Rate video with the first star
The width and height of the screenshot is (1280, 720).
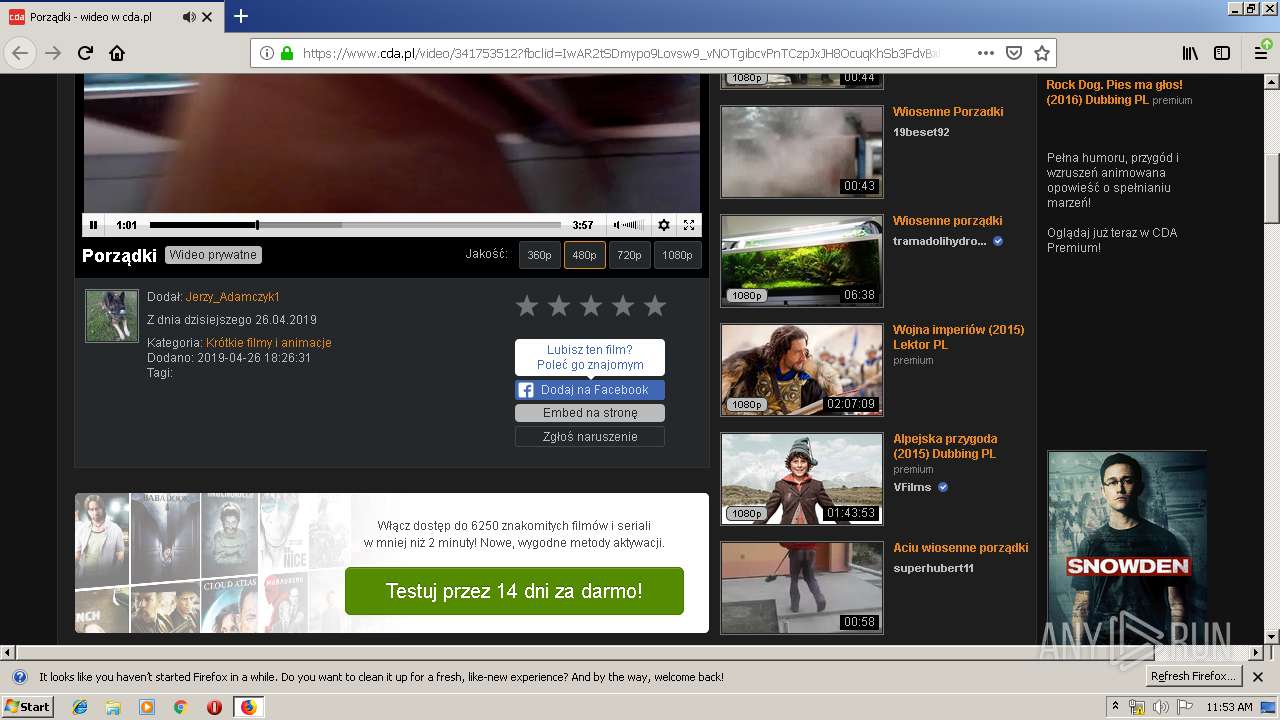pos(527,306)
